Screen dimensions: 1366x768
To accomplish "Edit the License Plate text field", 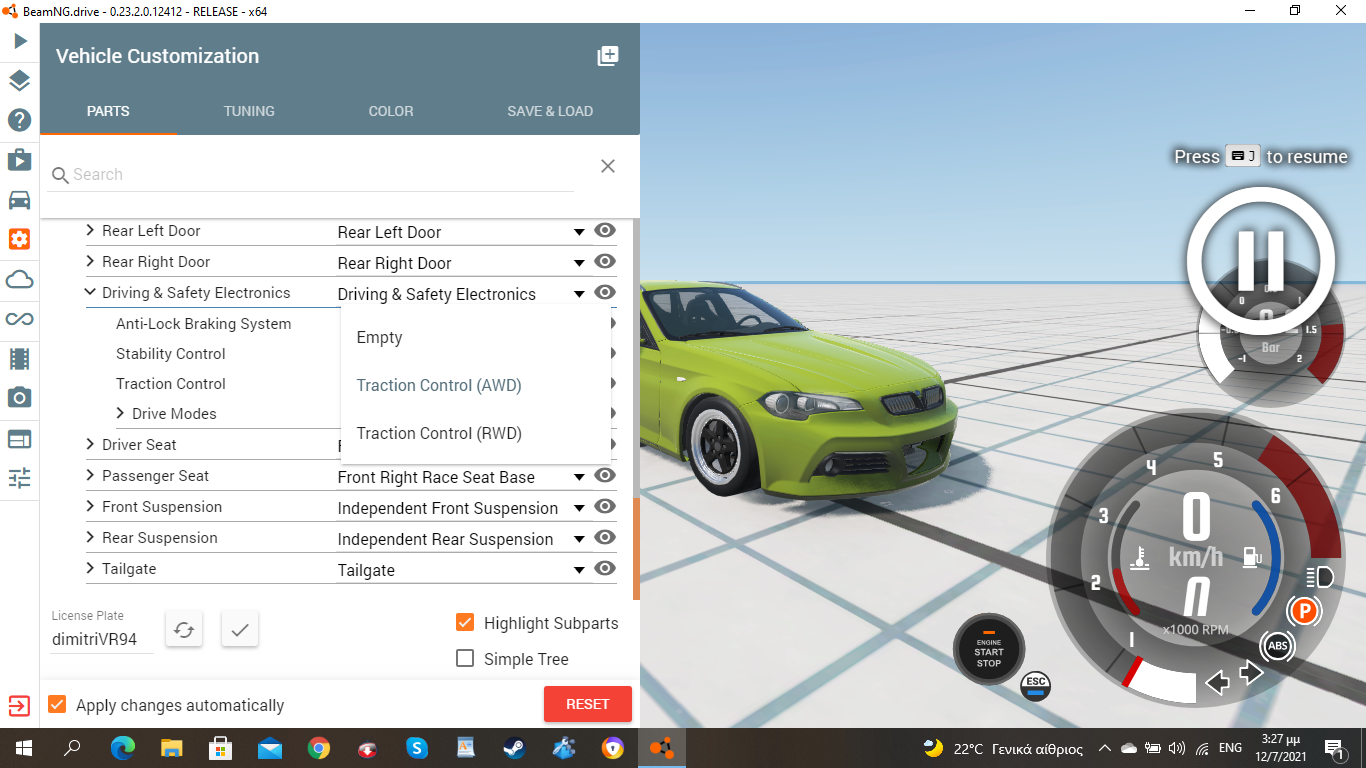I will pyautogui.click(x=102, y=639).
